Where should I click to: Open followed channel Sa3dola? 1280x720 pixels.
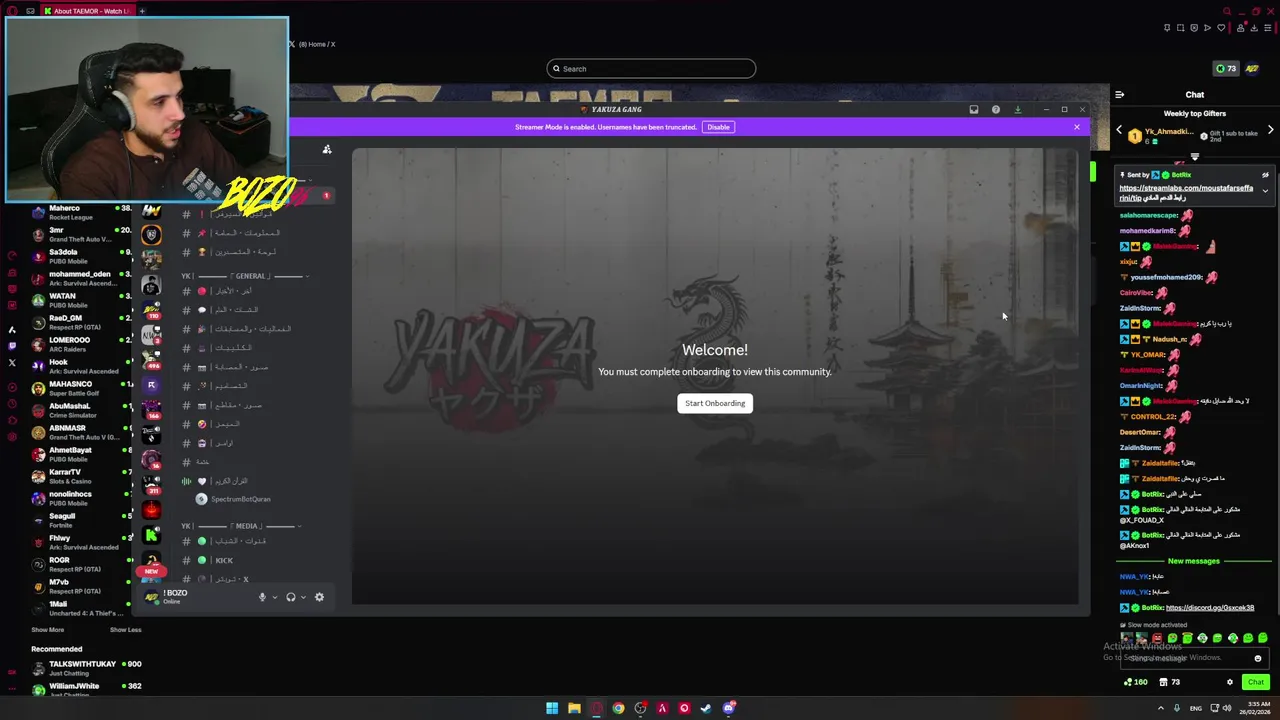point(82,256)
